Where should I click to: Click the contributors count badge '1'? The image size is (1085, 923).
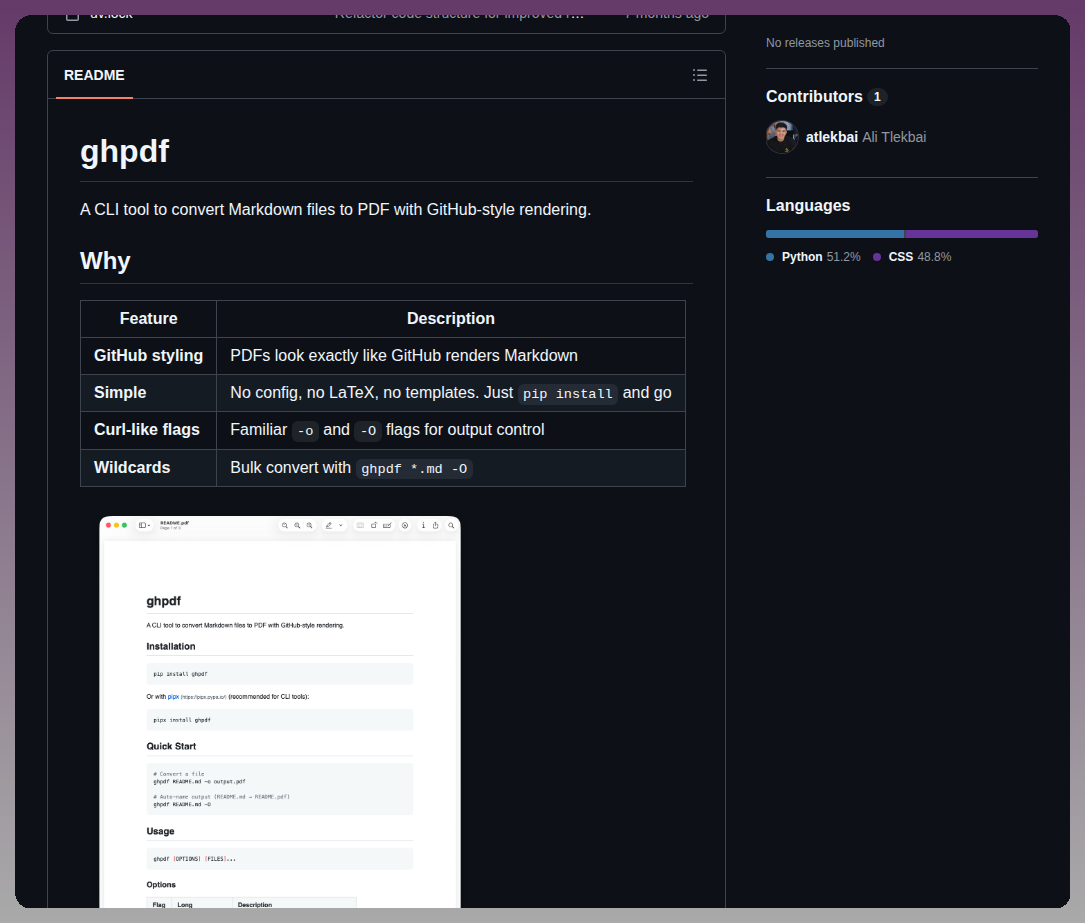[x=877, y=97]
